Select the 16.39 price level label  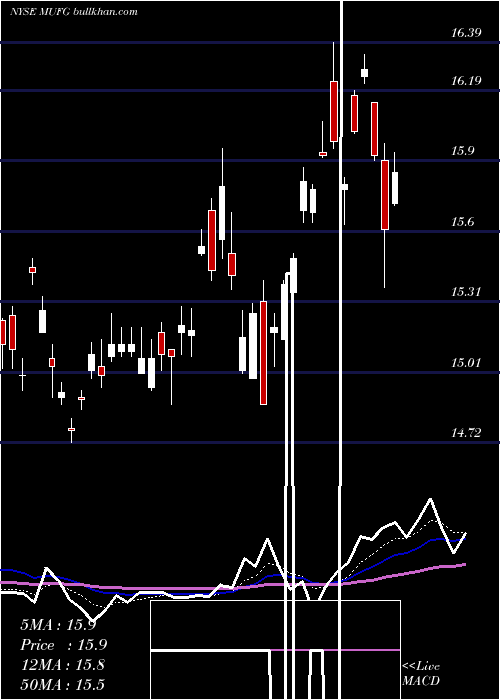pyautogui.click(x=466, y=32)
